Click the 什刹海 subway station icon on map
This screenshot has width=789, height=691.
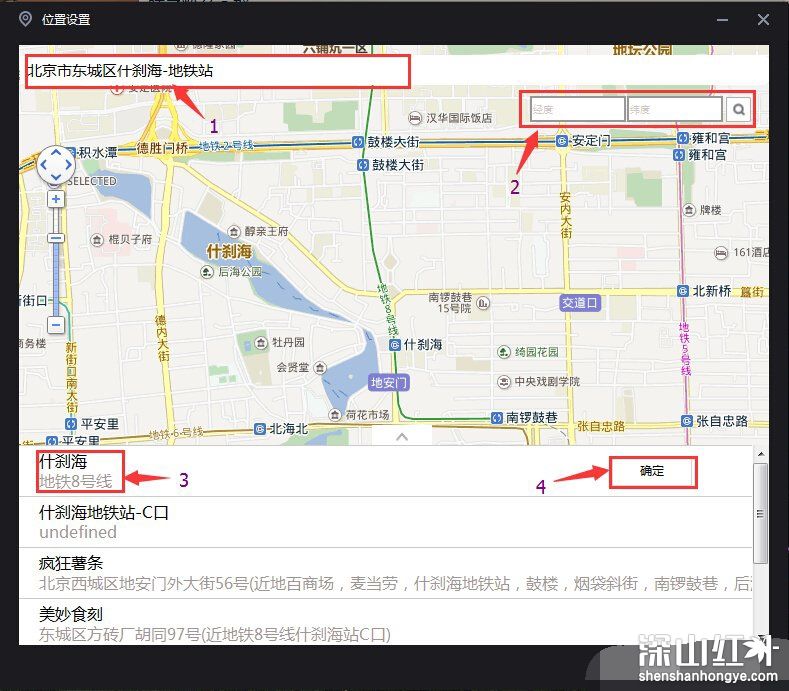click(394, 344)
